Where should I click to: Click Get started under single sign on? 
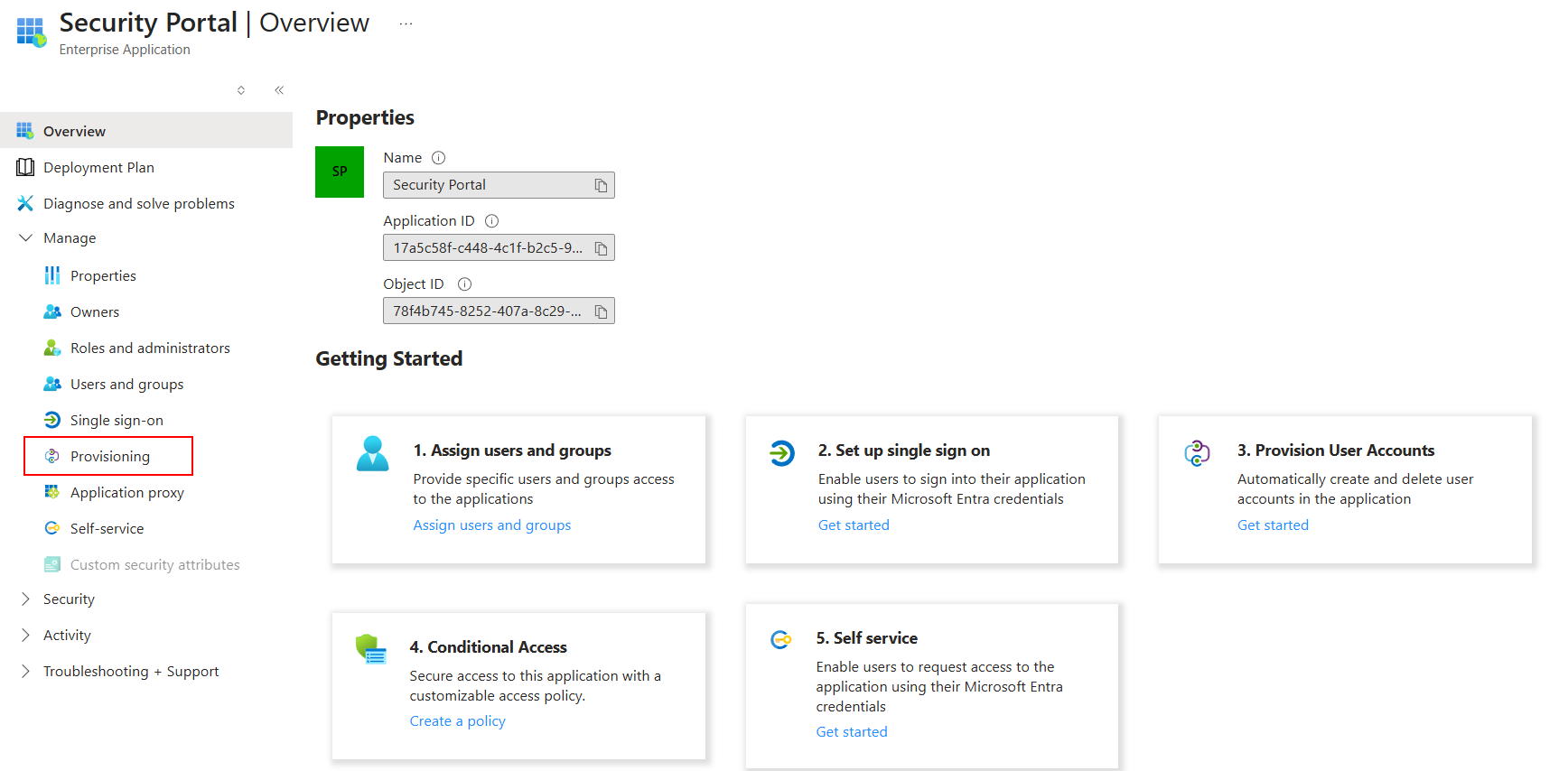pos(854,525)
